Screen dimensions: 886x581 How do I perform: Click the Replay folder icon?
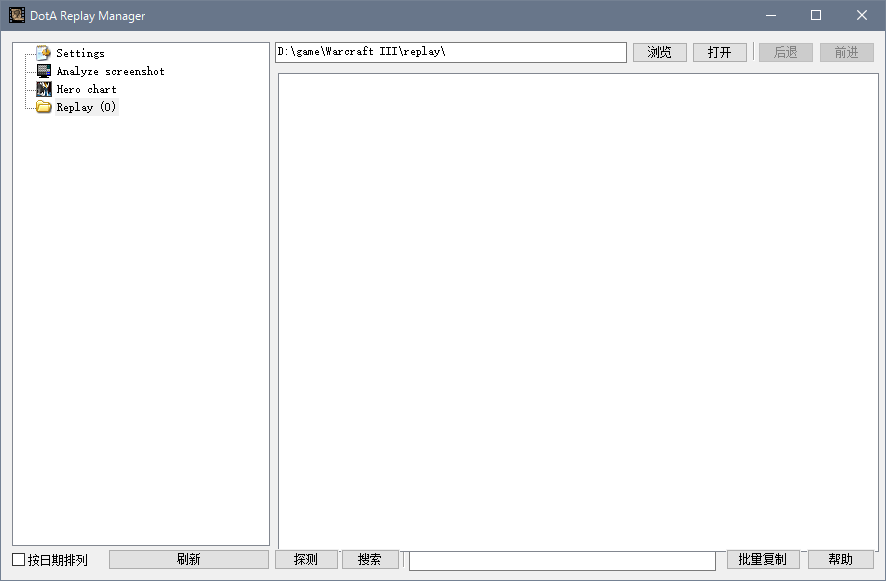tap(44, 107)
